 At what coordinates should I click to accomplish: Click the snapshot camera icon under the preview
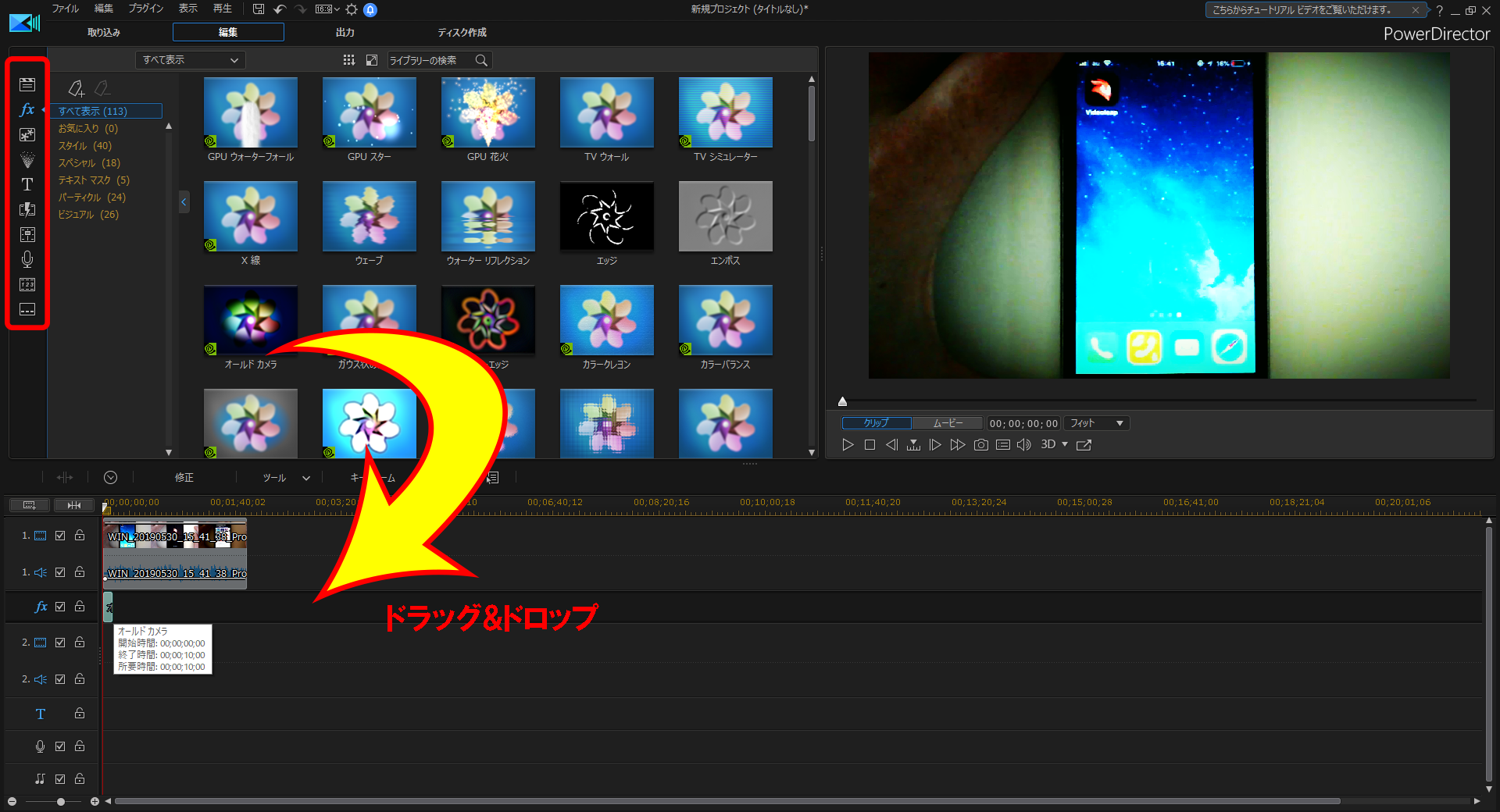point(980,444)
